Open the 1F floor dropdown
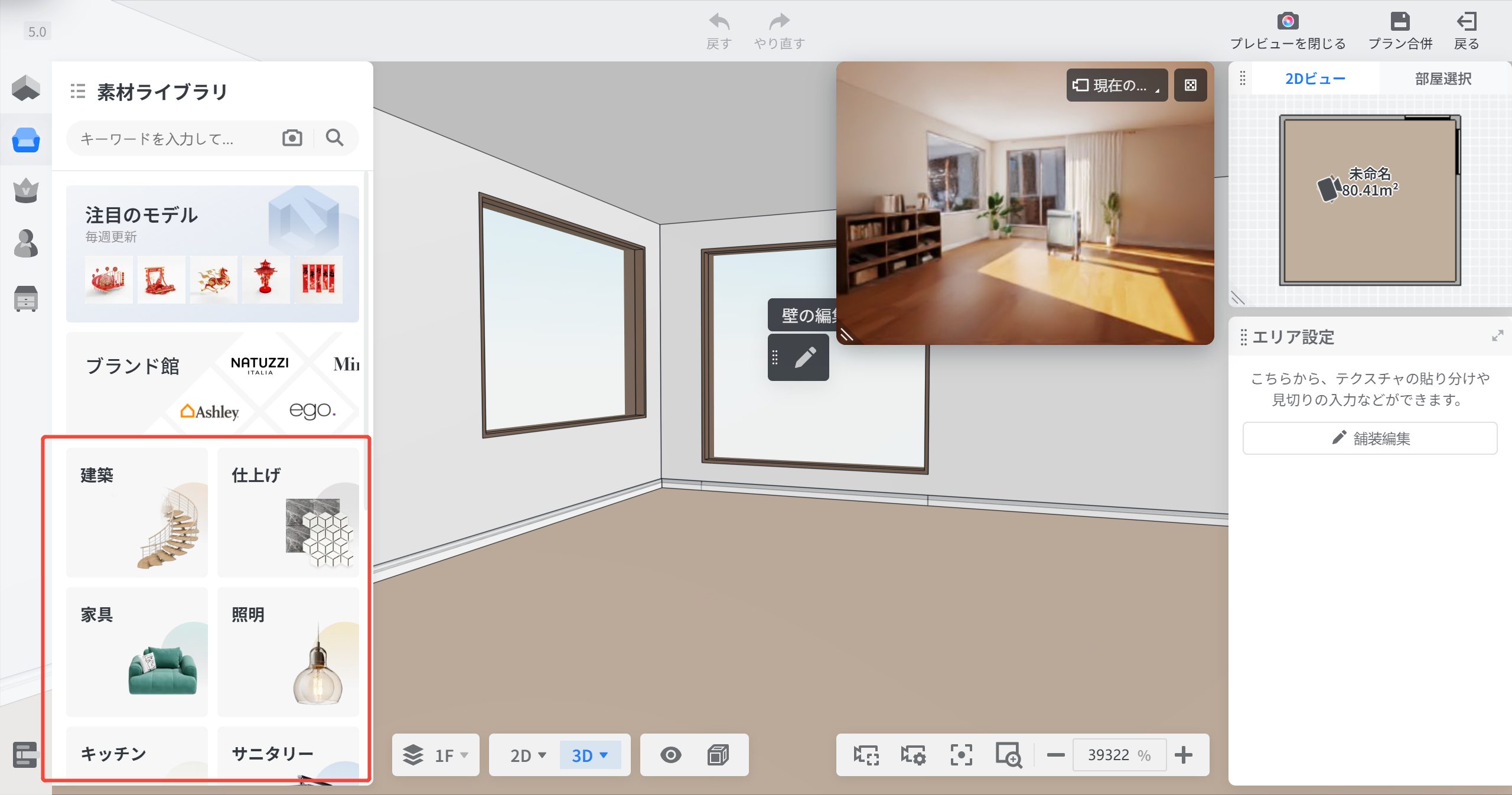 (436, 755)
